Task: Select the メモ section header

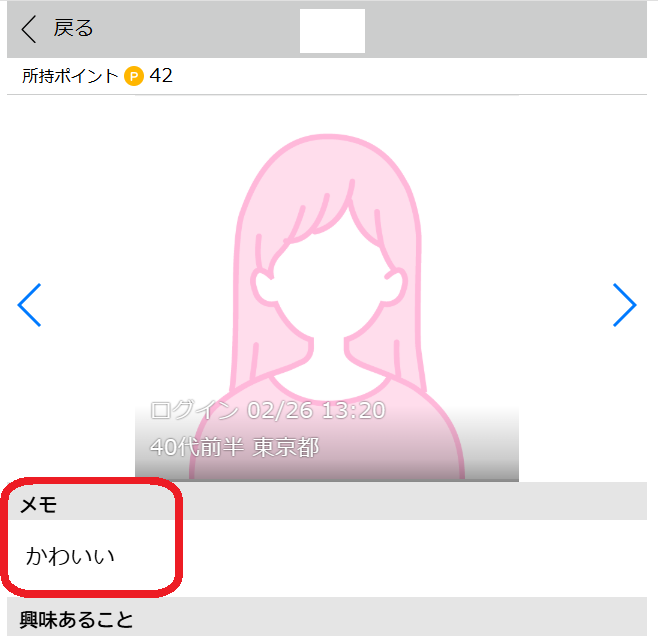Action: (38, 504)
